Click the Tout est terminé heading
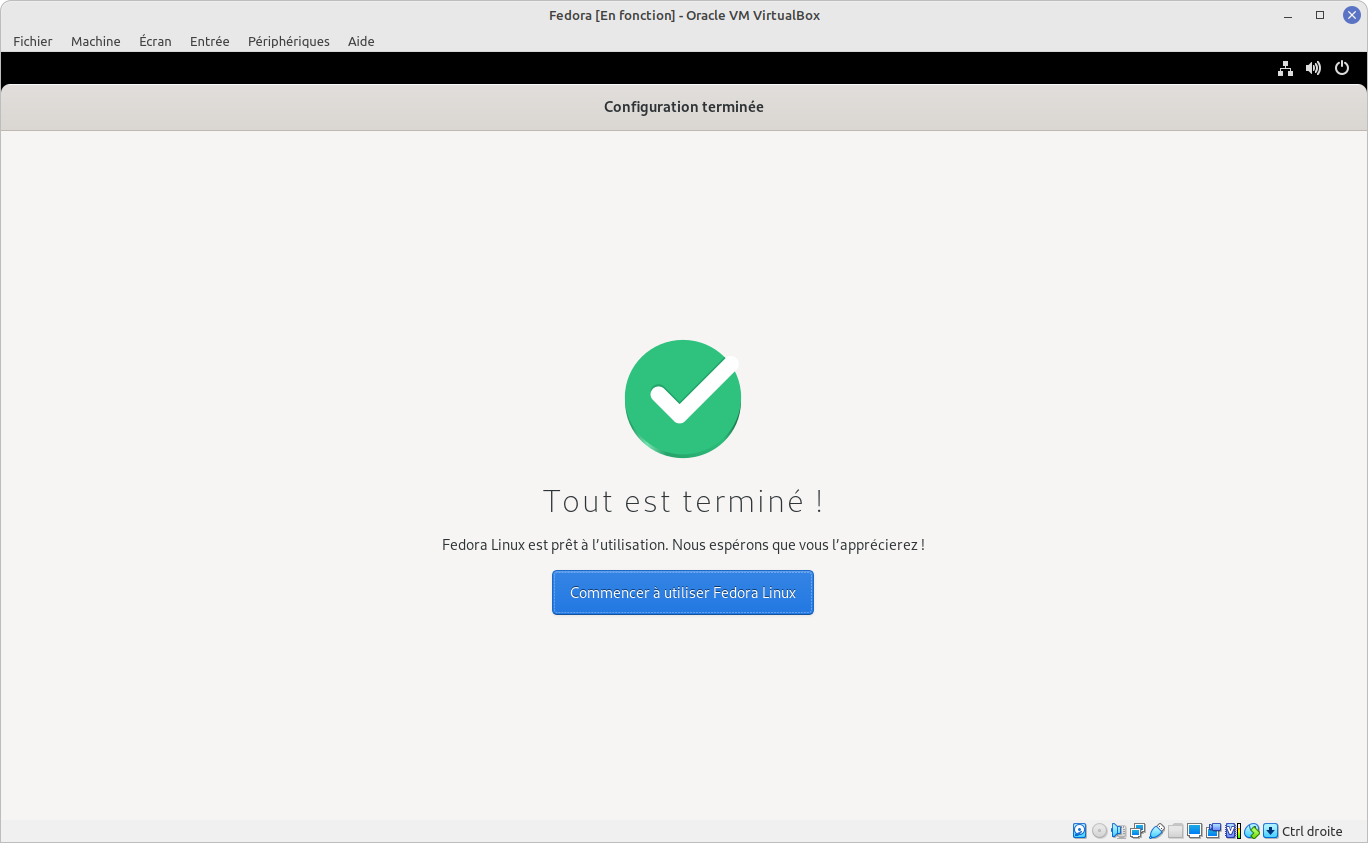Image resolution: width=1368 pixels, height=843 pixels. [683, 501]
